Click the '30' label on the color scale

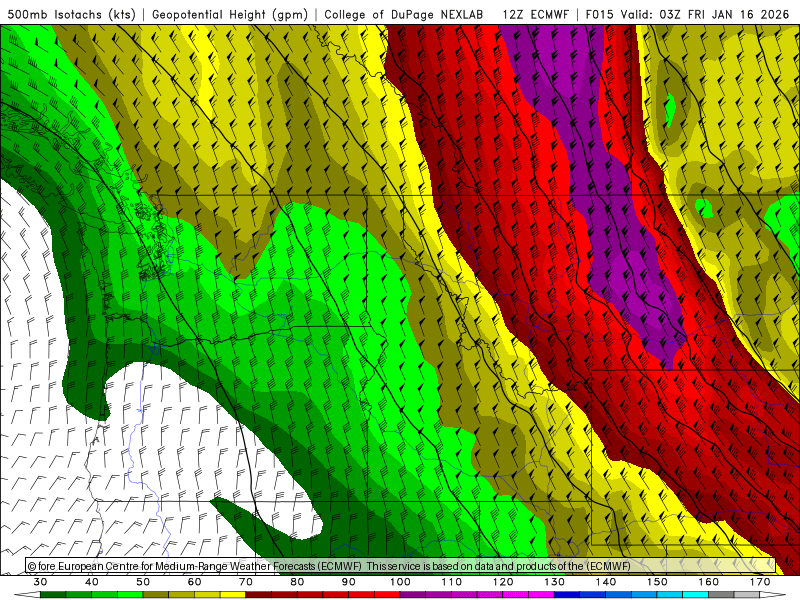[x=40, y=582]
